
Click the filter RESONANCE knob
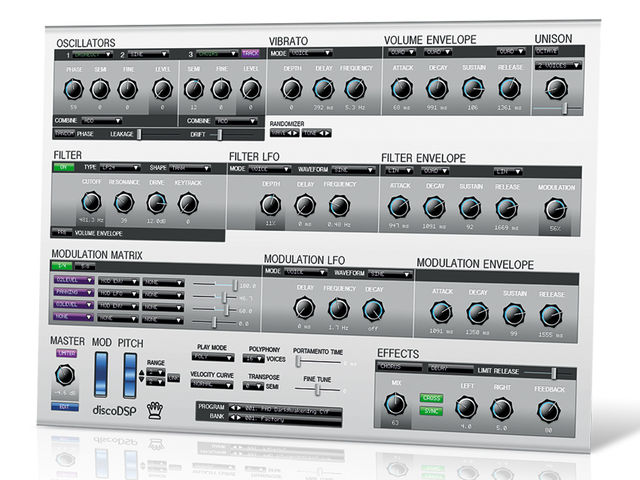pos(124,202)
